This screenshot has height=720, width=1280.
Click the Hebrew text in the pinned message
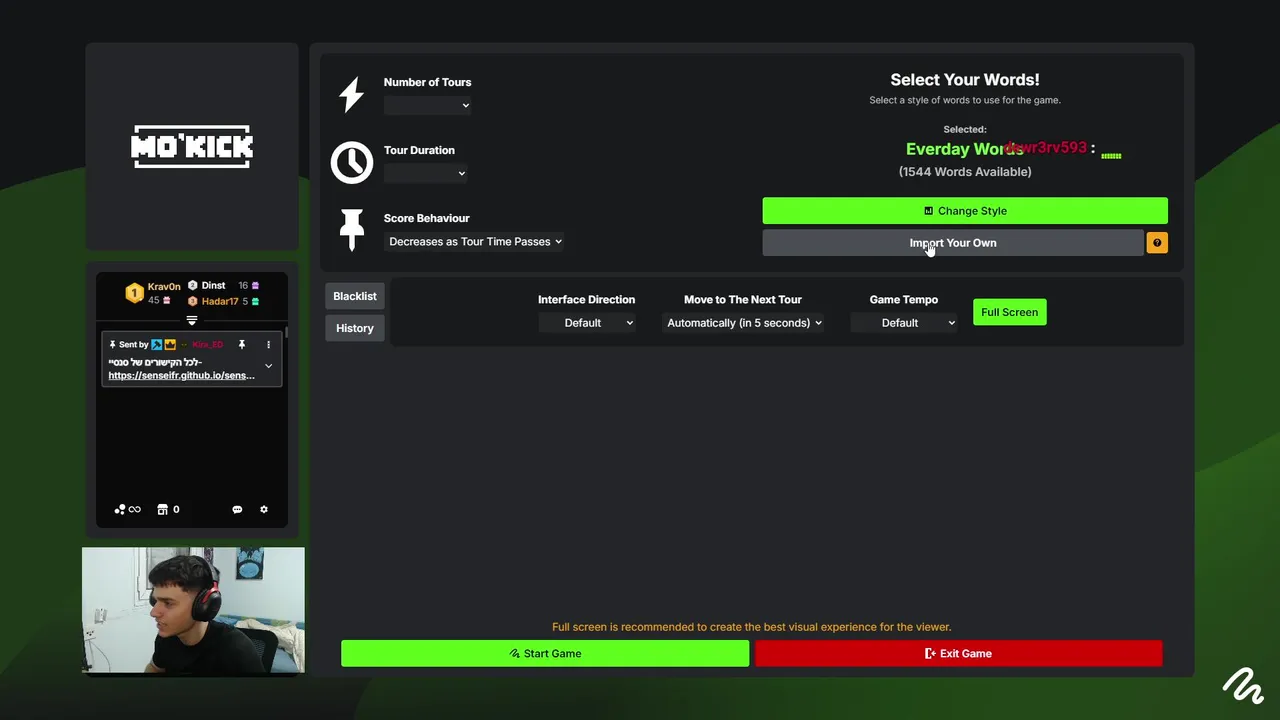(155, 362)
